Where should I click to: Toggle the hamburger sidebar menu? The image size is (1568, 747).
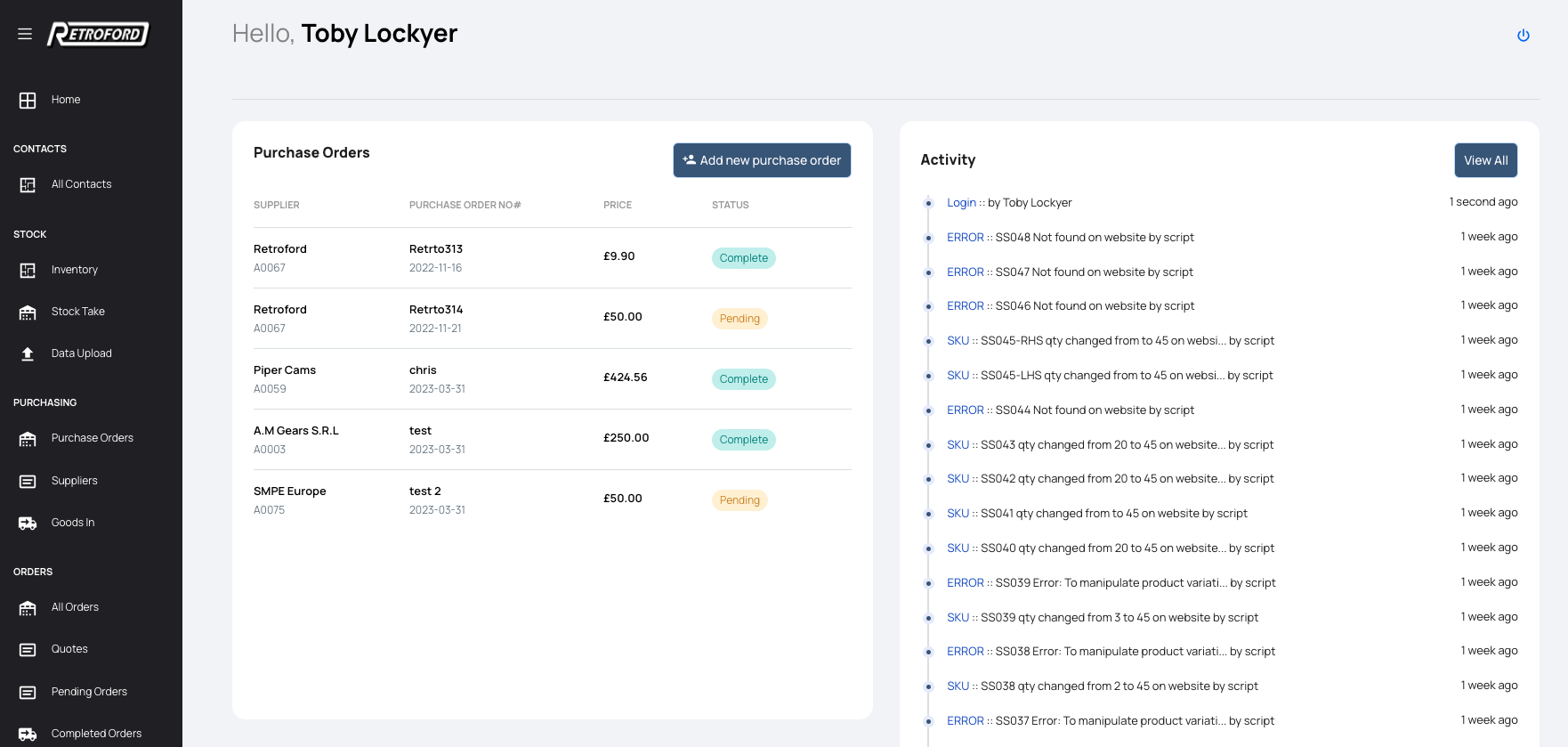point(25,34)
